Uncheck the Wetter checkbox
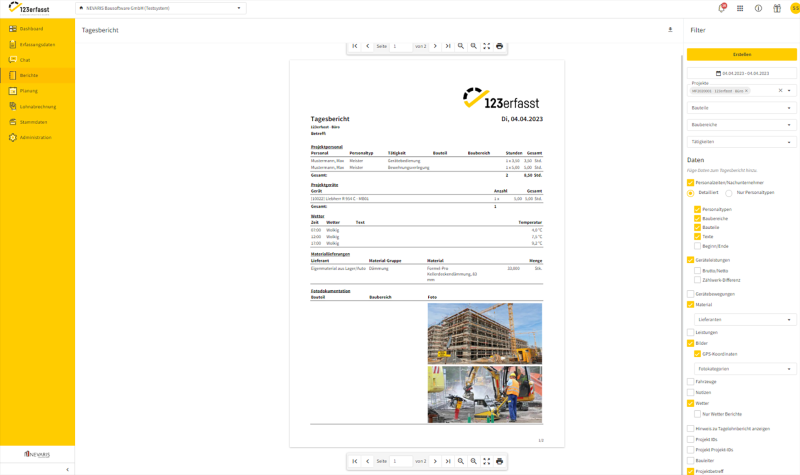Screen dimensions: 800x475 pyautogui.click(x=691, y=403)
